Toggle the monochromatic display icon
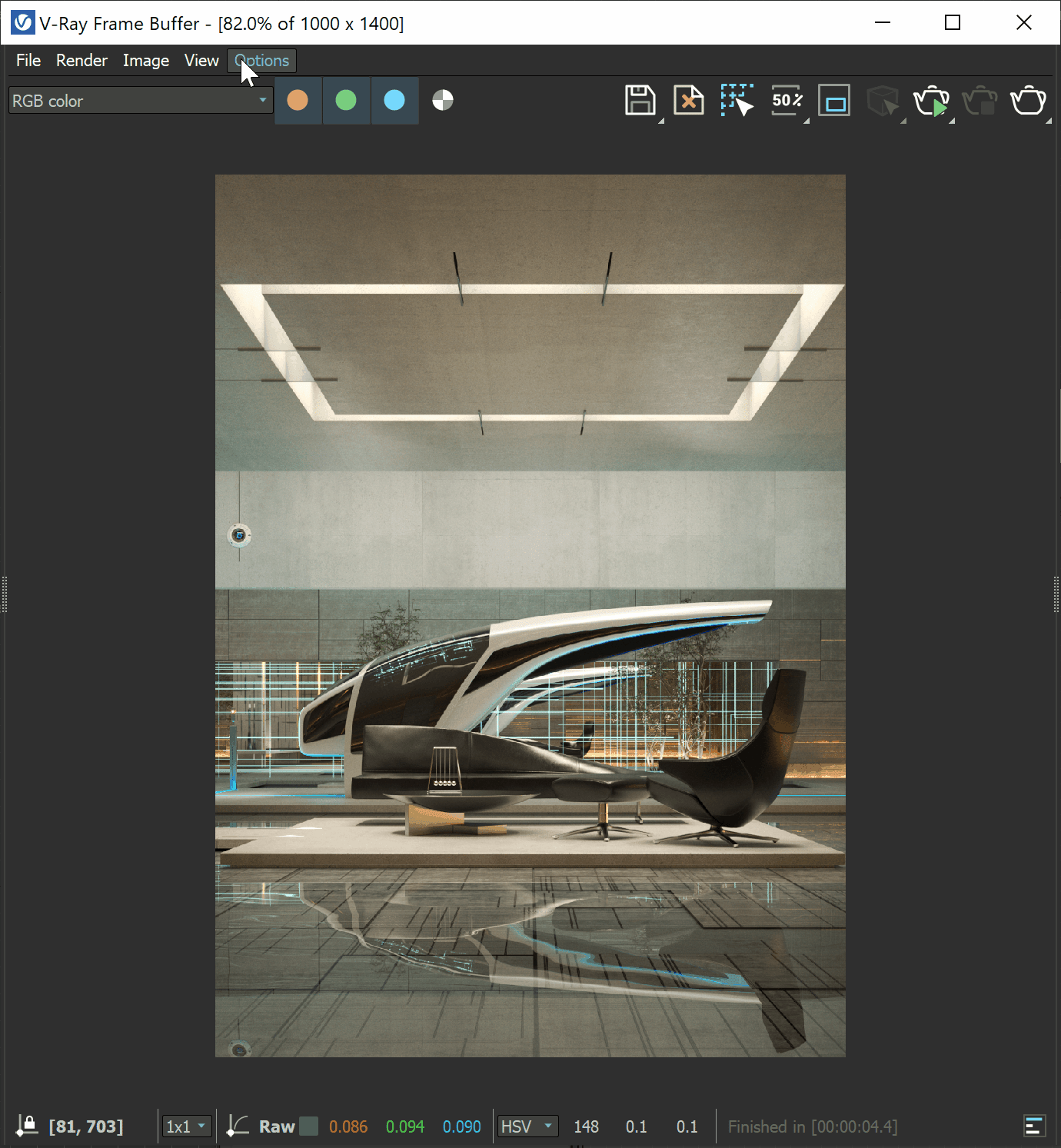This screenshot has height=1148, width=1061. click(442, 100)
